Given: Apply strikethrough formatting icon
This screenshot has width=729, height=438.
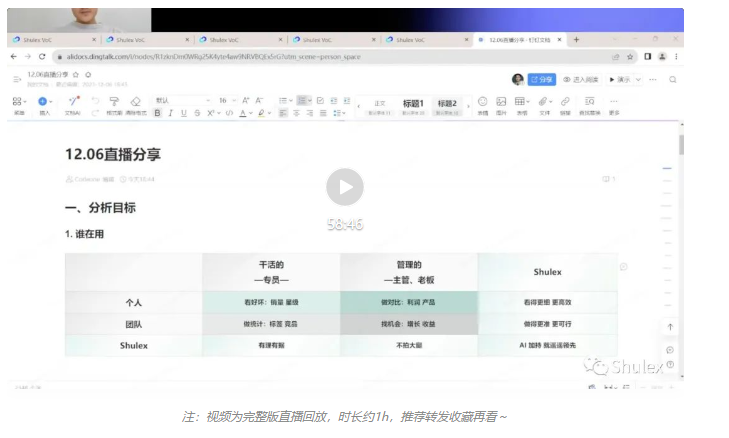Looking at the screenshot, I should [197, 113].
